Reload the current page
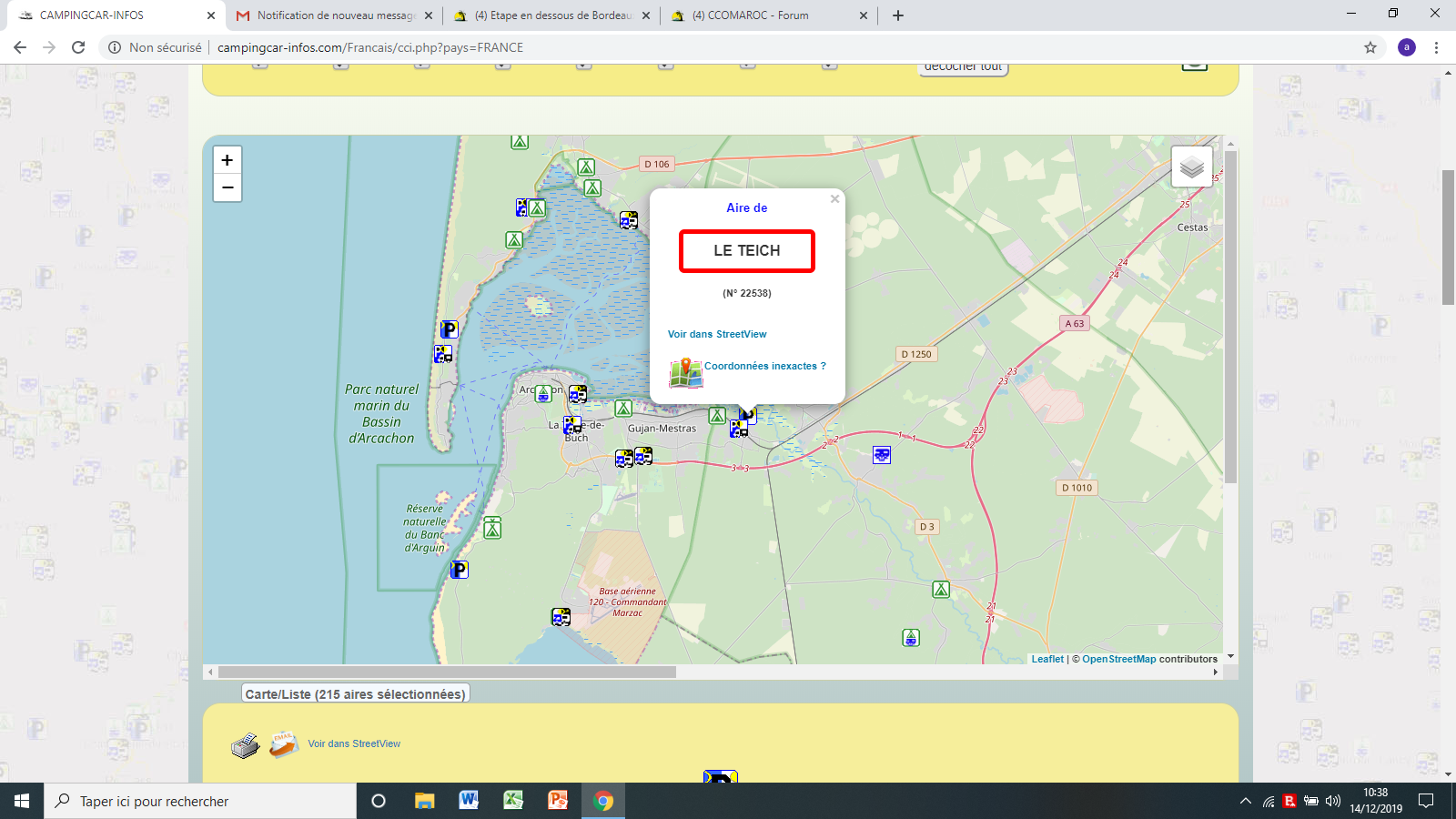The width and height of the screenshot is (1456, 819). tap(78, 47)
